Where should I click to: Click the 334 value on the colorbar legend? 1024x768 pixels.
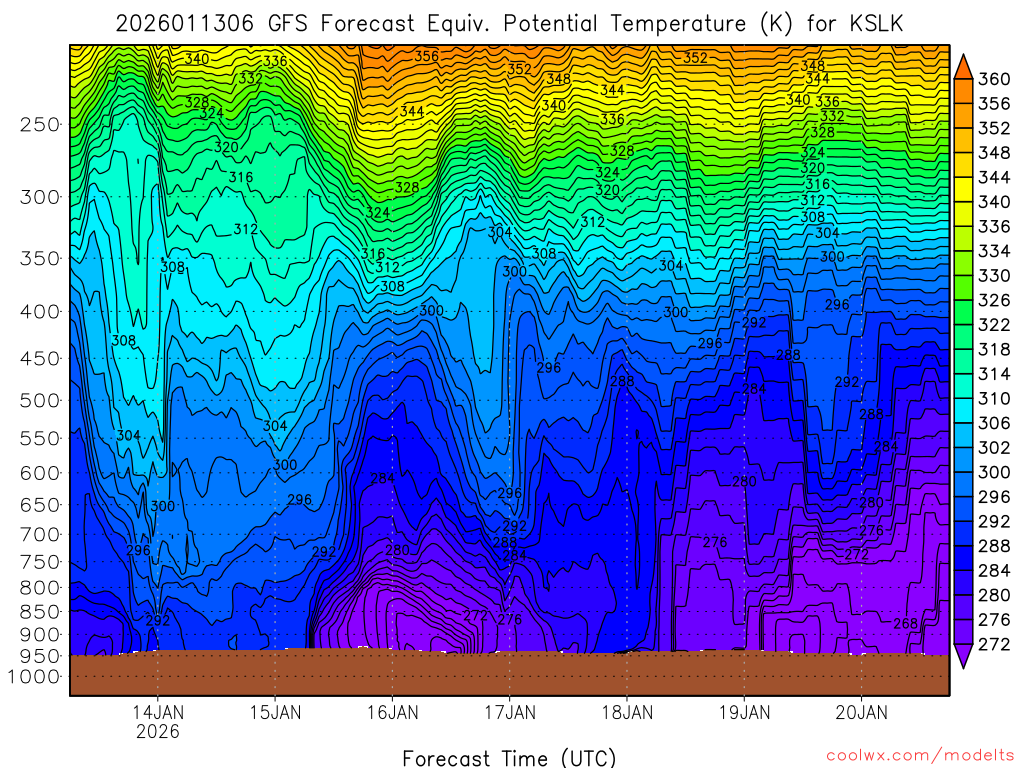point(993,251)
